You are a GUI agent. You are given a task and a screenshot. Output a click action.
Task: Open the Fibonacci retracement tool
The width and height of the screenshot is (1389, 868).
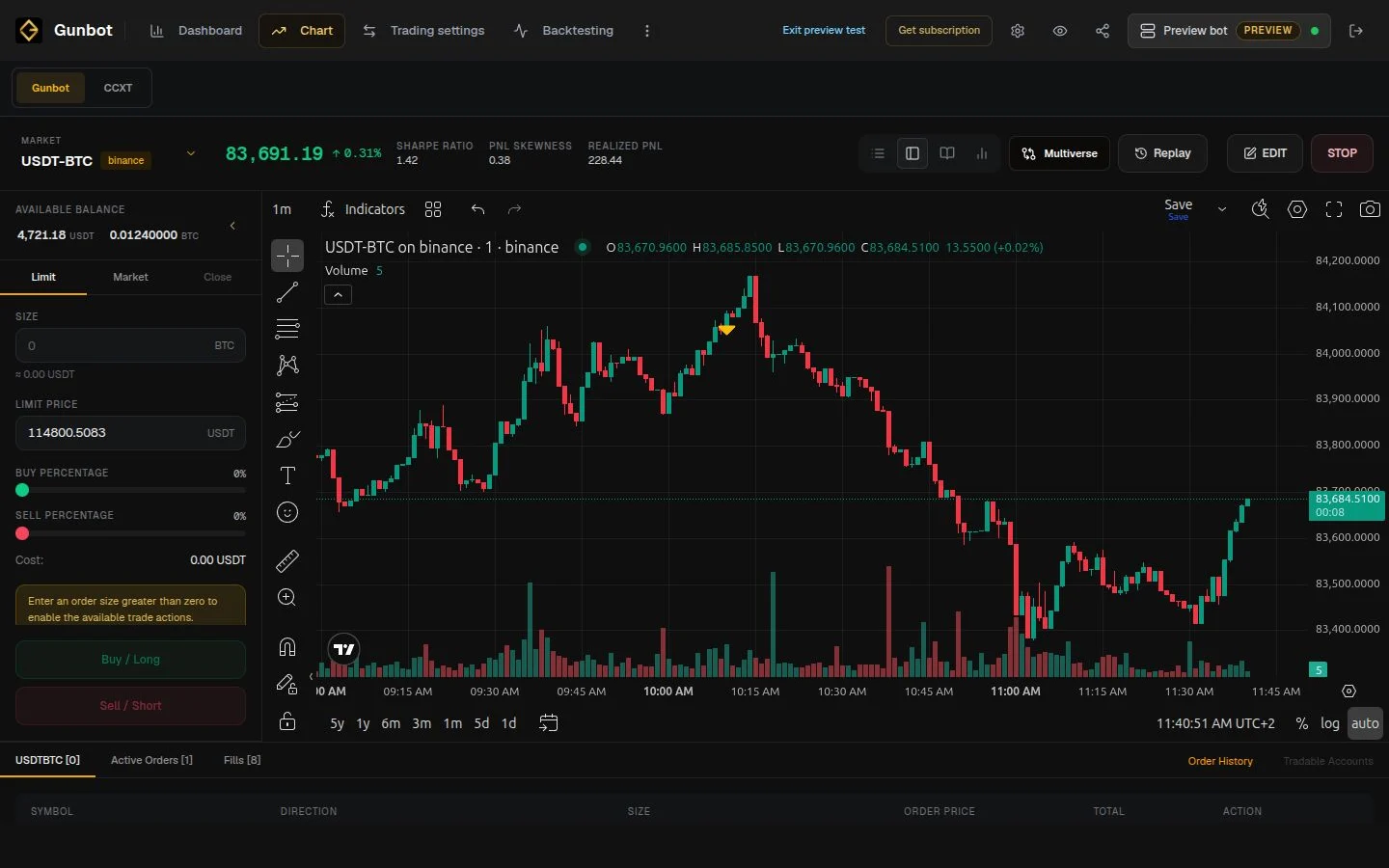[x=287, y=329]
